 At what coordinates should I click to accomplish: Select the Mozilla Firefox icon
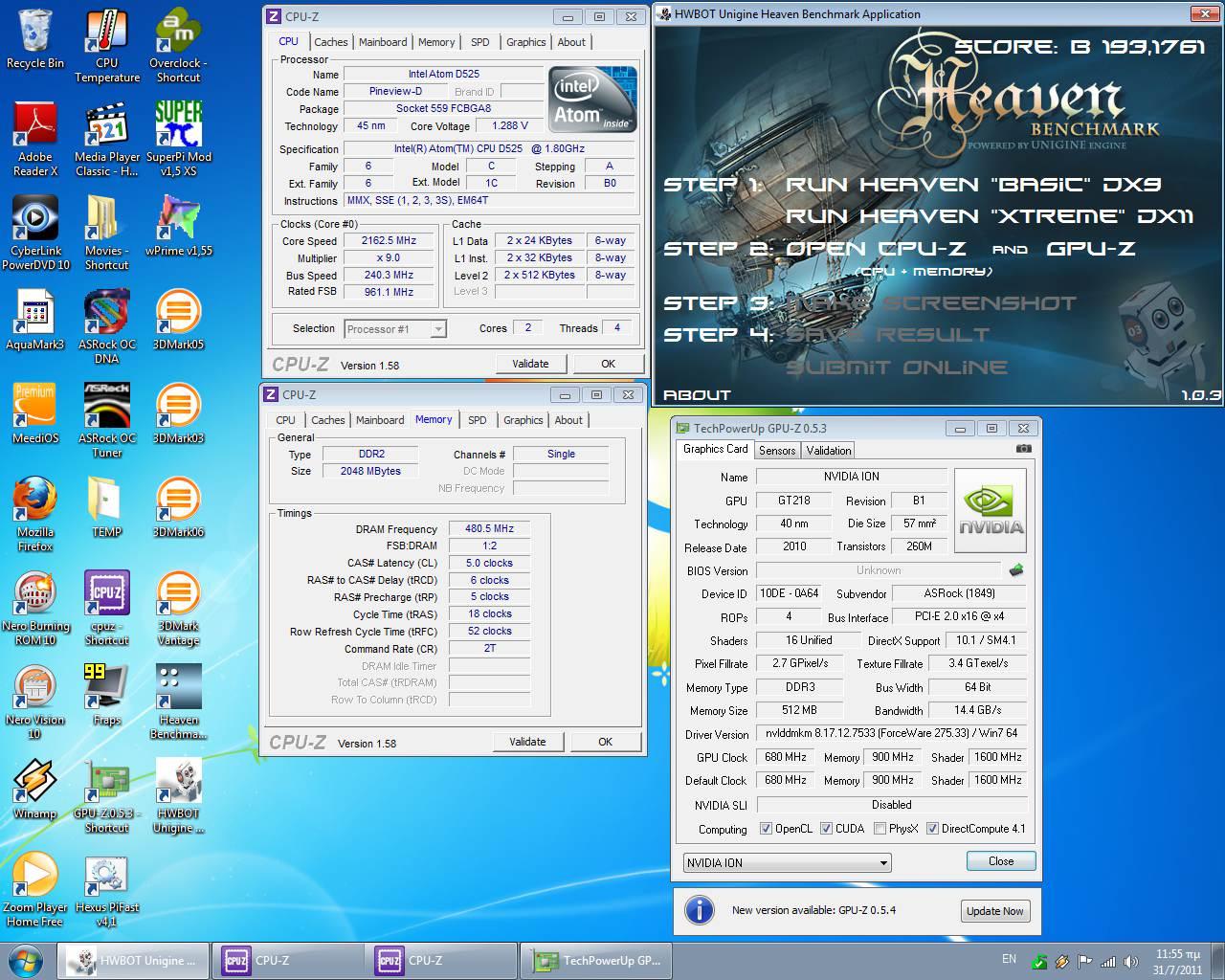pos(35,514)
